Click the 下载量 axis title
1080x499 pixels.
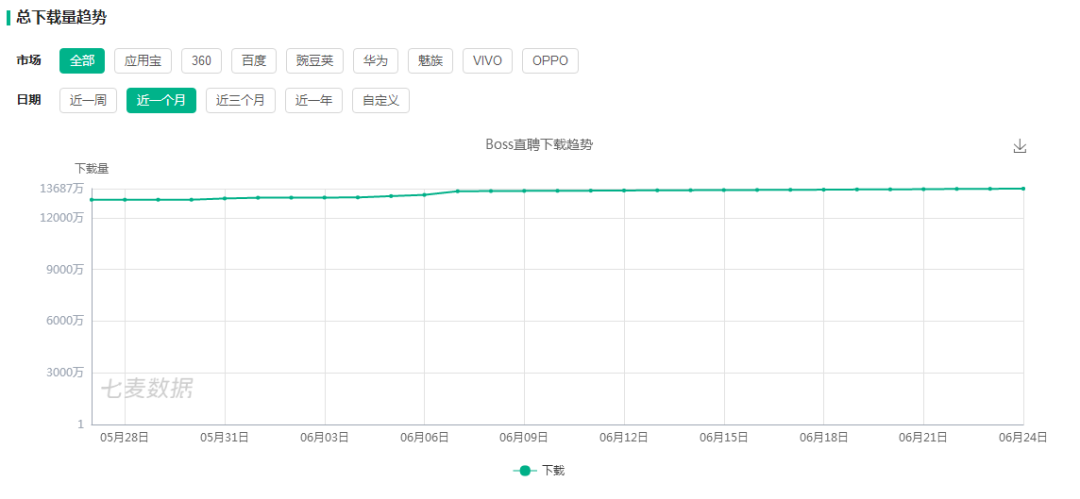[x=92, y=167]
